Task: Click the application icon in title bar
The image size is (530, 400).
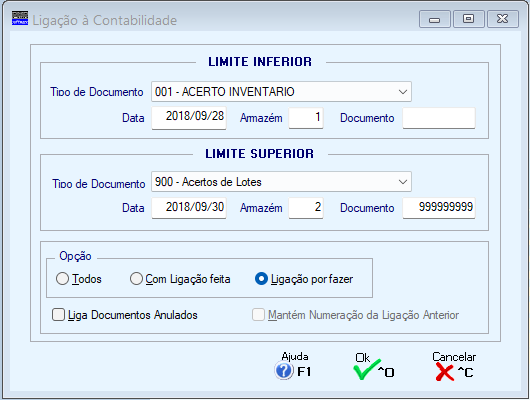Action: coord(20,18)
